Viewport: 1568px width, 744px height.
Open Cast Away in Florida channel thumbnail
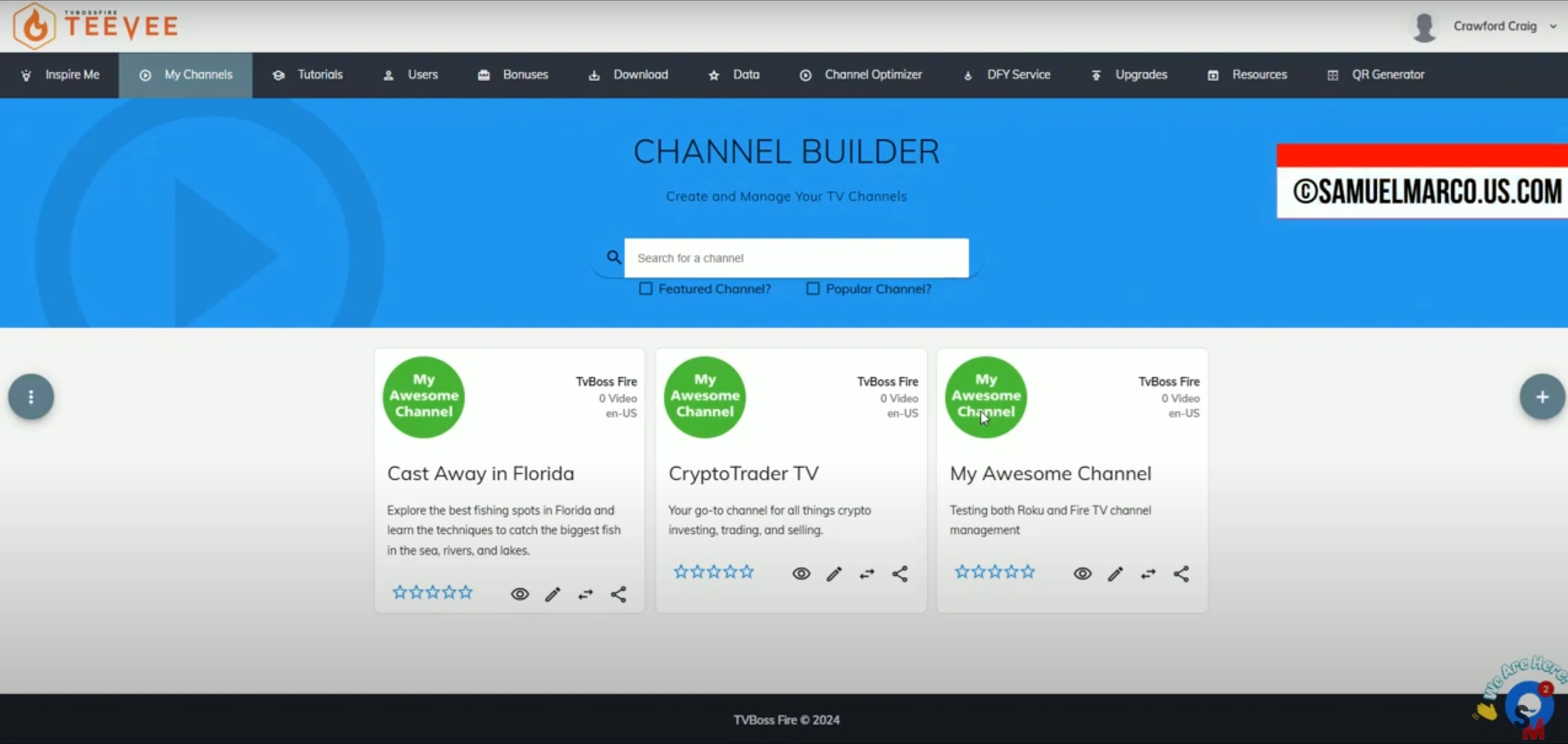[424, 397]
